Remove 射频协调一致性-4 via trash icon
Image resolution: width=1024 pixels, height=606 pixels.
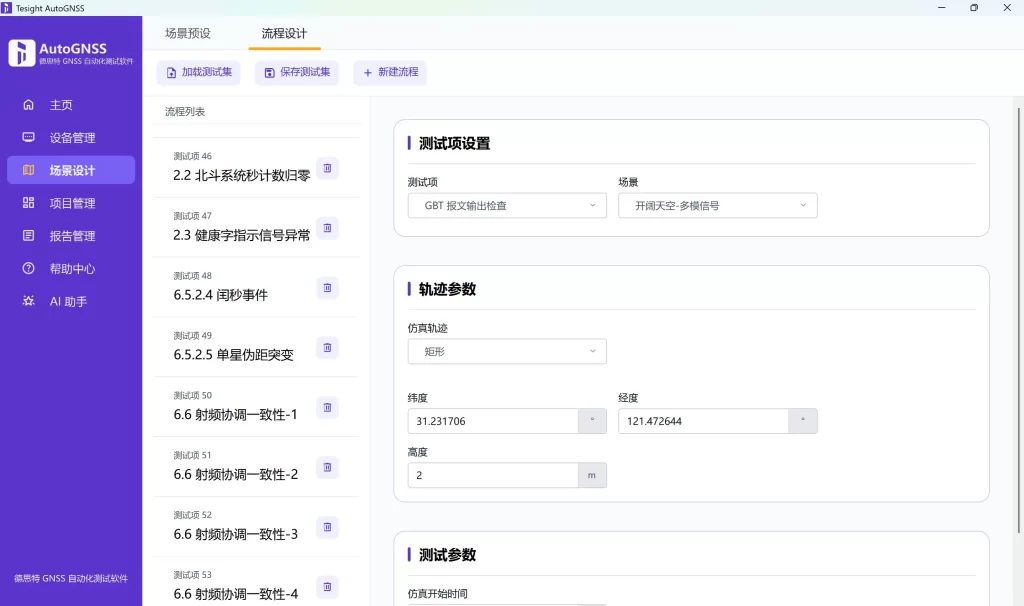(327, 587)
